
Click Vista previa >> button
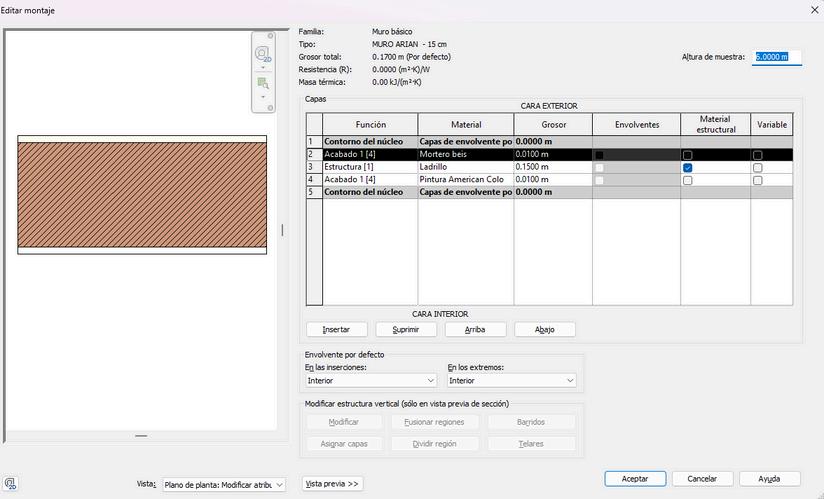[332, 483]
